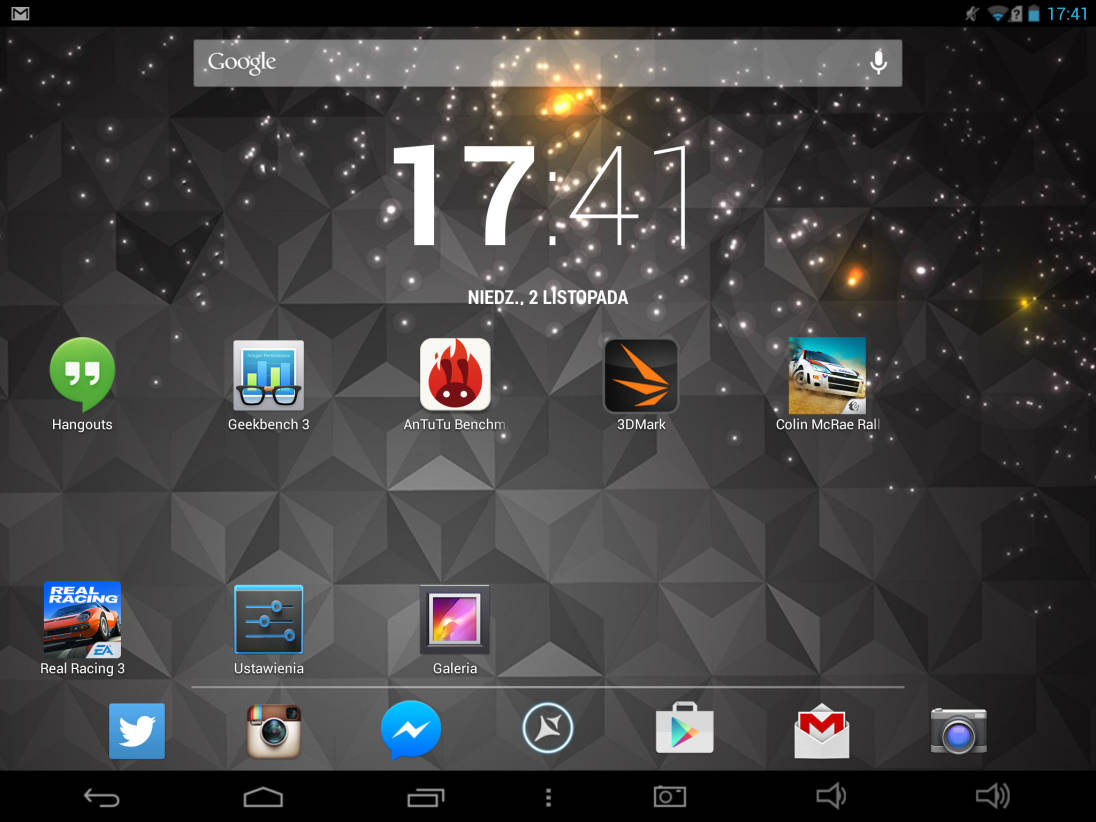Tap the Back navigation button
Image resolution: width=1096 pixels, height=822 pixels.
click(102, 797)
